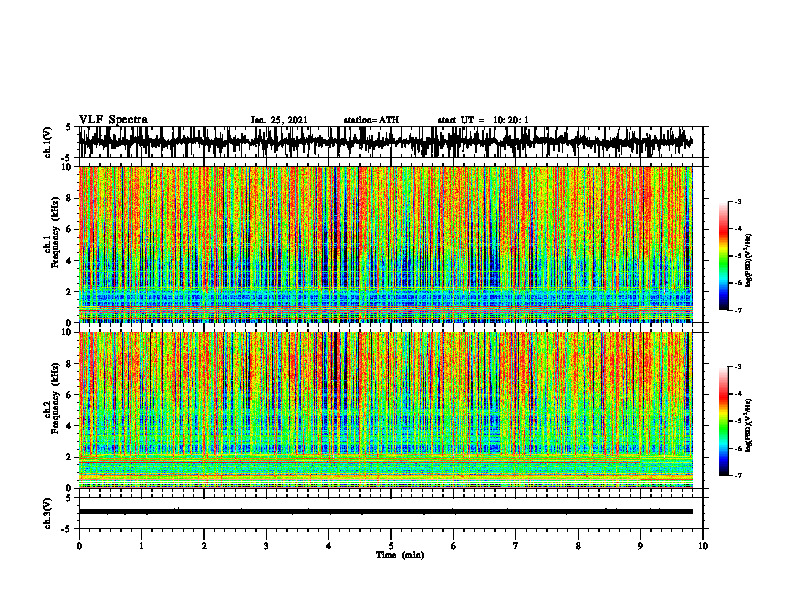Click the 'start UT = 10:20:1' header text
The width and height of the screenshot is (792, 612).
point(483,120)
